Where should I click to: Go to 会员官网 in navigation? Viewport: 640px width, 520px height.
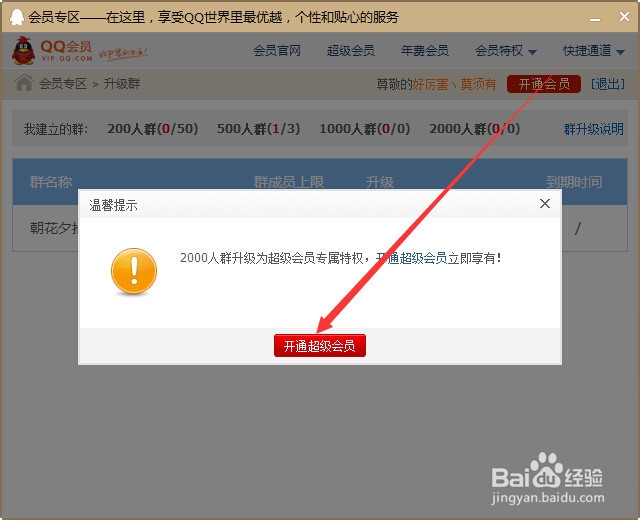click(277, 51)
